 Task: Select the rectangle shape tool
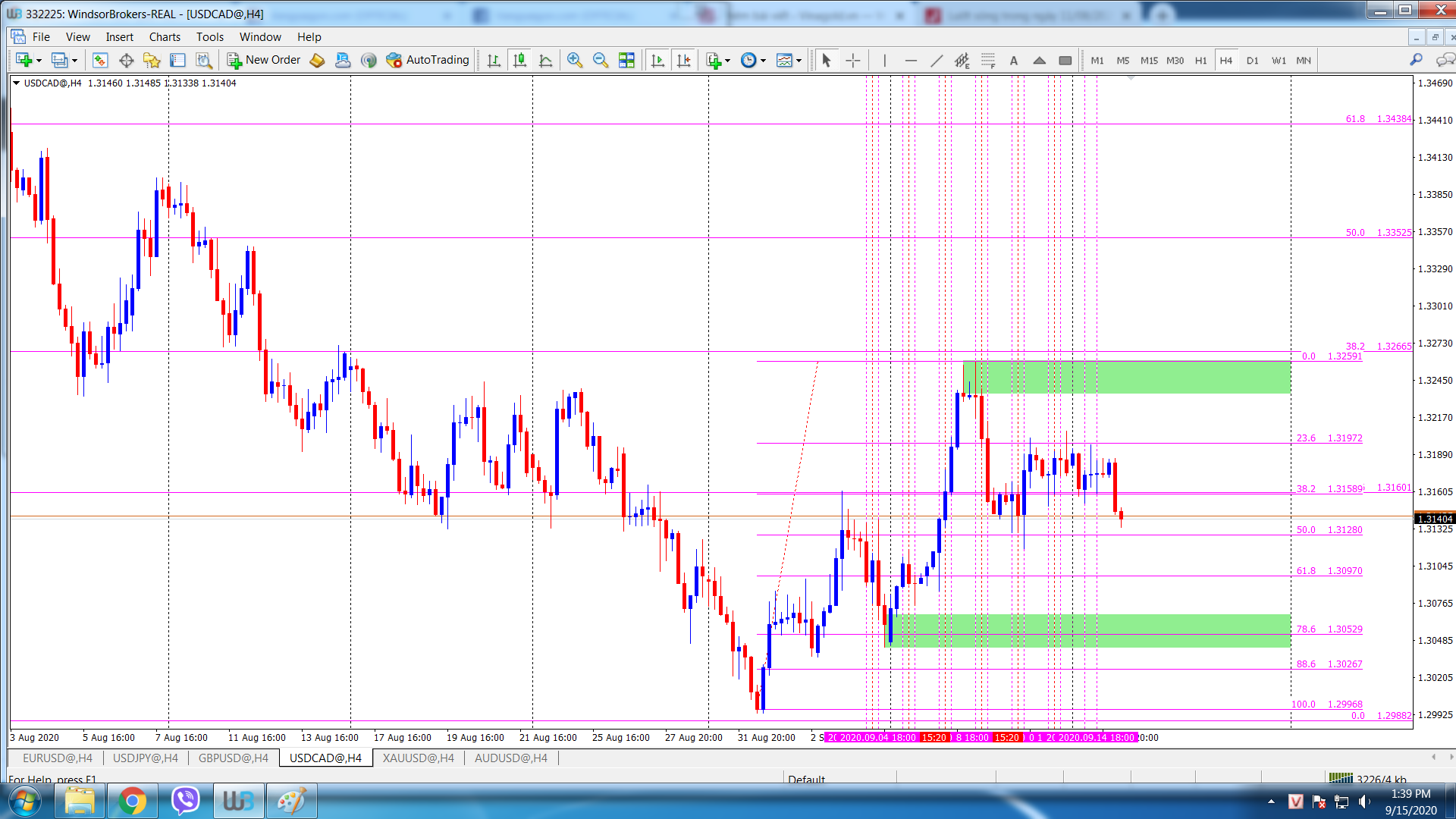point(1065,60)
